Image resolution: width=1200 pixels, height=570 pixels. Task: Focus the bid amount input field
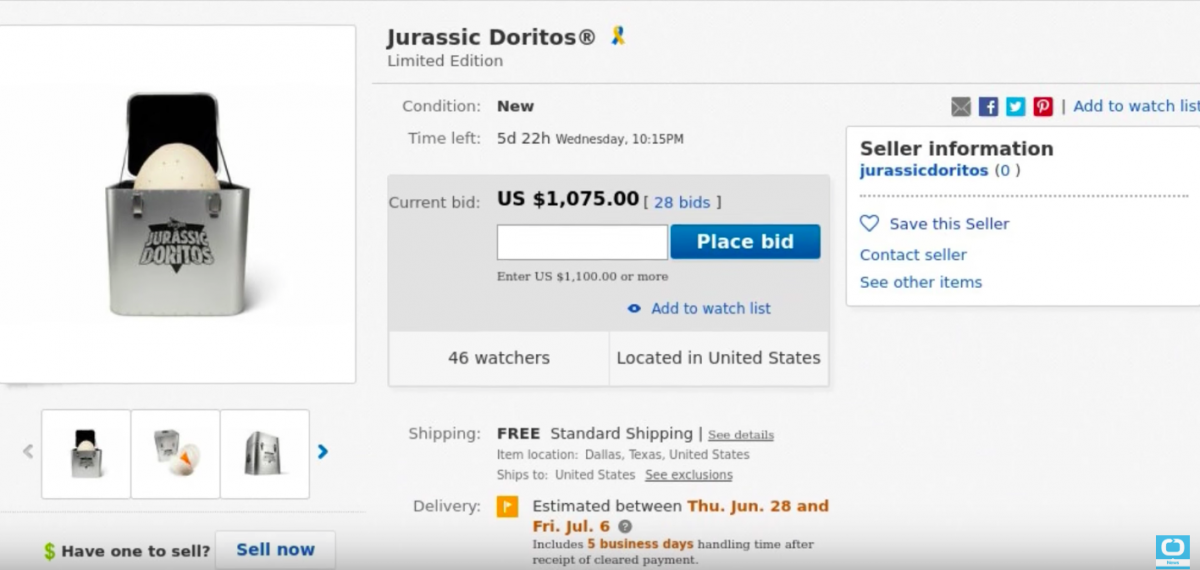(582, 242)
